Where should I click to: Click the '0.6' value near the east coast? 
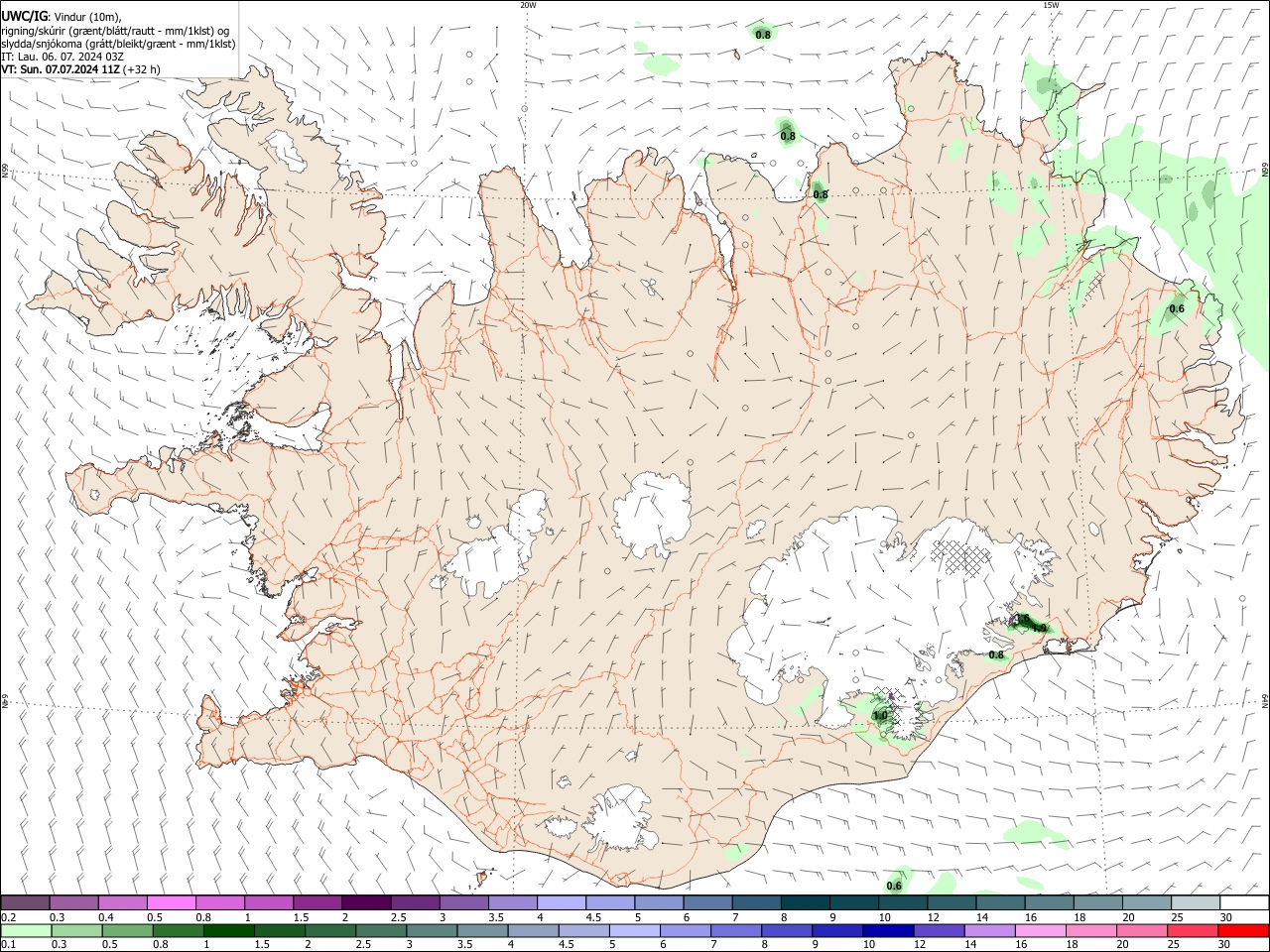tap(1177, 308)
